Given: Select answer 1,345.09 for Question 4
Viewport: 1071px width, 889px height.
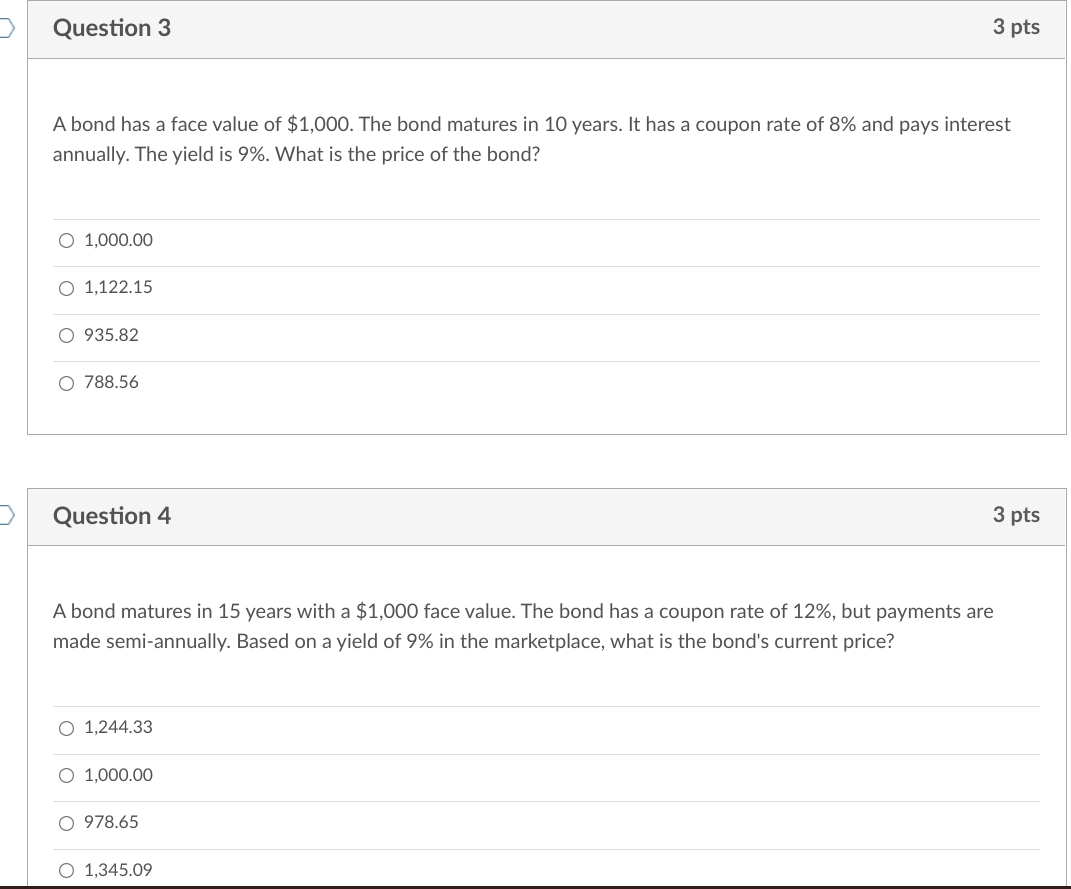Looking at the screenshot, I should (x=65, y=870).
